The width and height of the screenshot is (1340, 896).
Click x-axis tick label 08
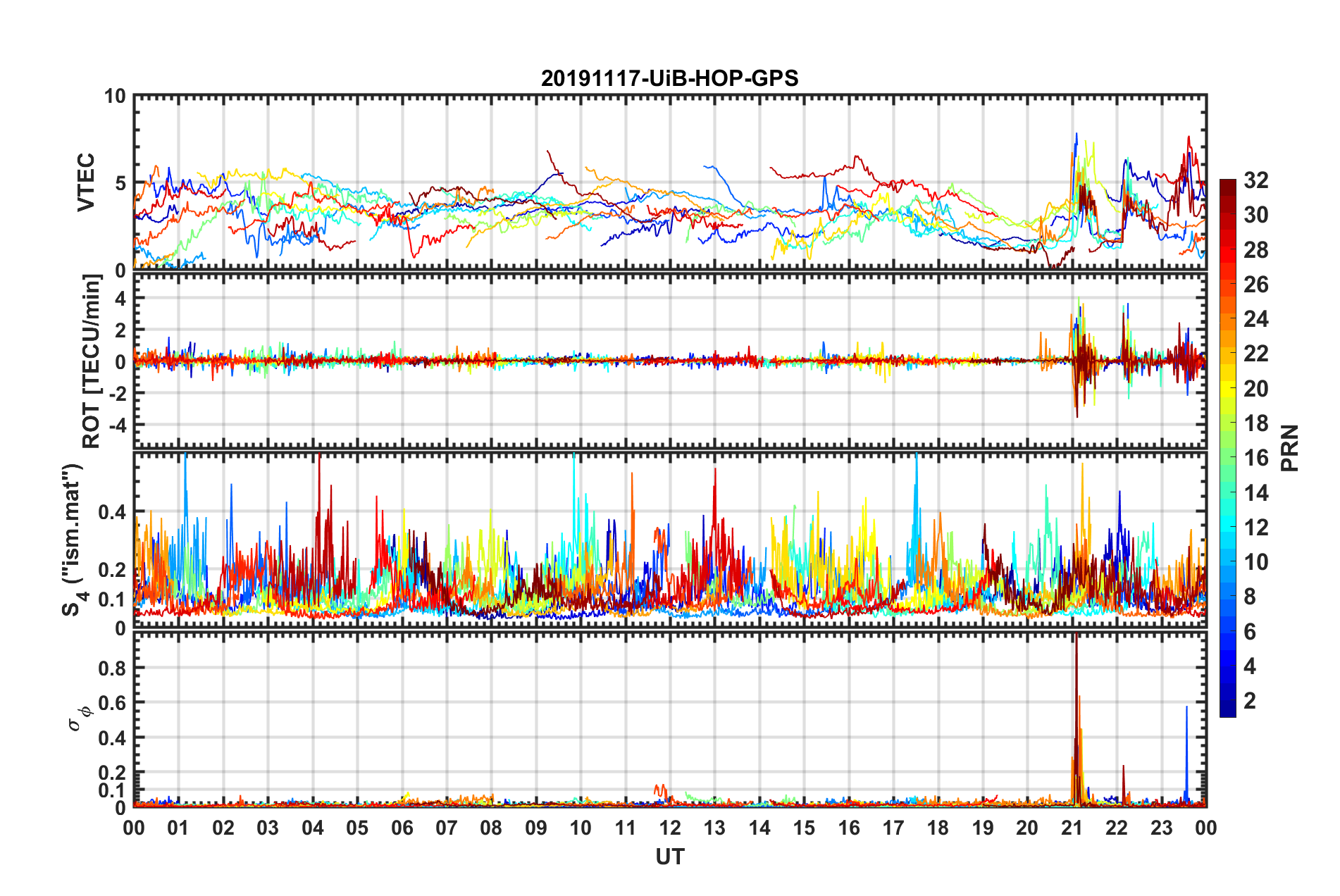(491, 828)
